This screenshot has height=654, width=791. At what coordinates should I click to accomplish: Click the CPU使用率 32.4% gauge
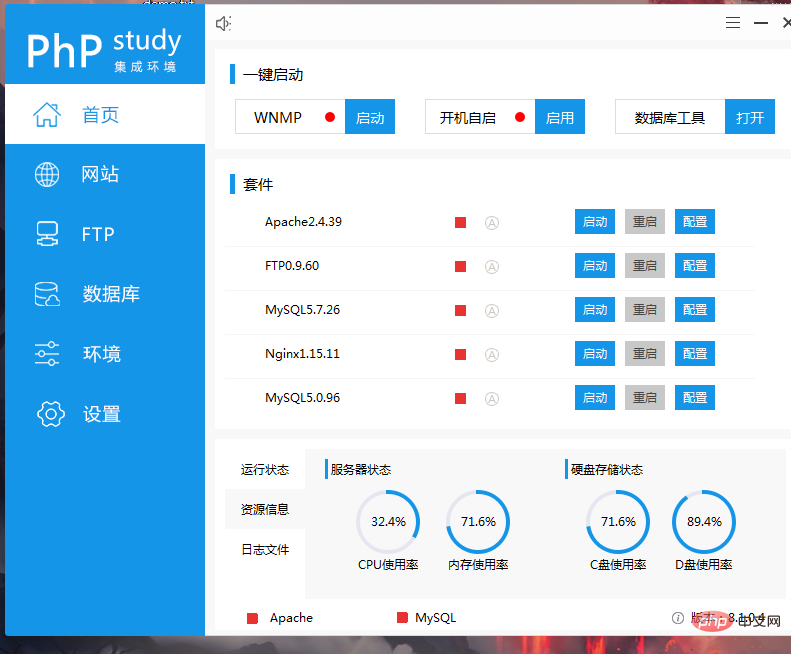pyautogui.click(x=388, y=521)
